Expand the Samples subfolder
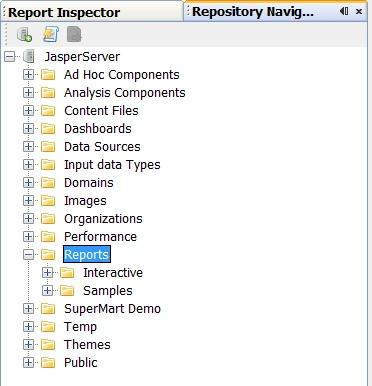This screenshot has width=372, height=386. click(48, 291)
